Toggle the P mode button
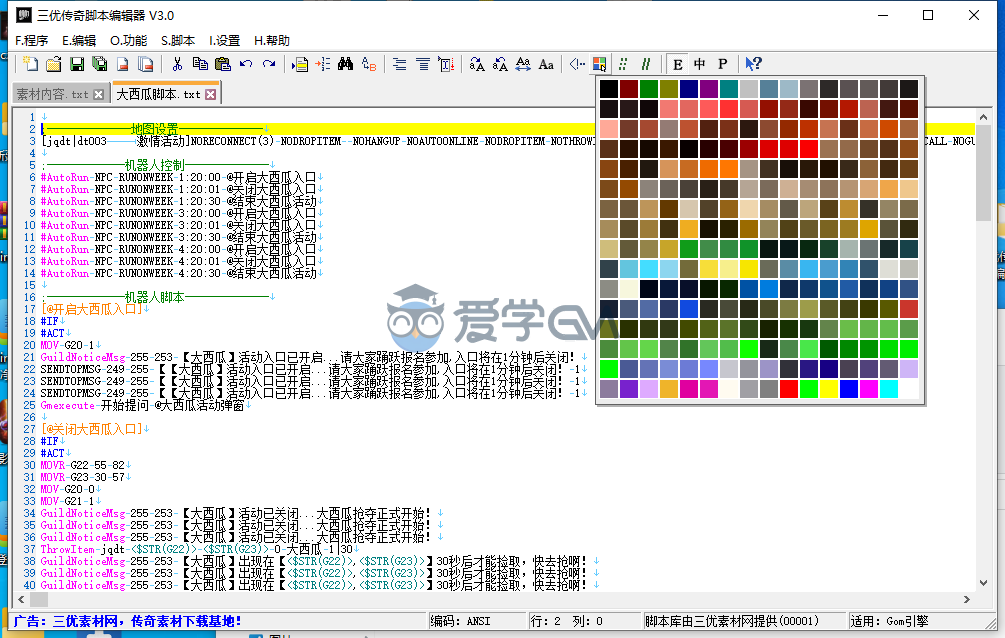This screenshot has width=1005, height=638. coord(722,64)
